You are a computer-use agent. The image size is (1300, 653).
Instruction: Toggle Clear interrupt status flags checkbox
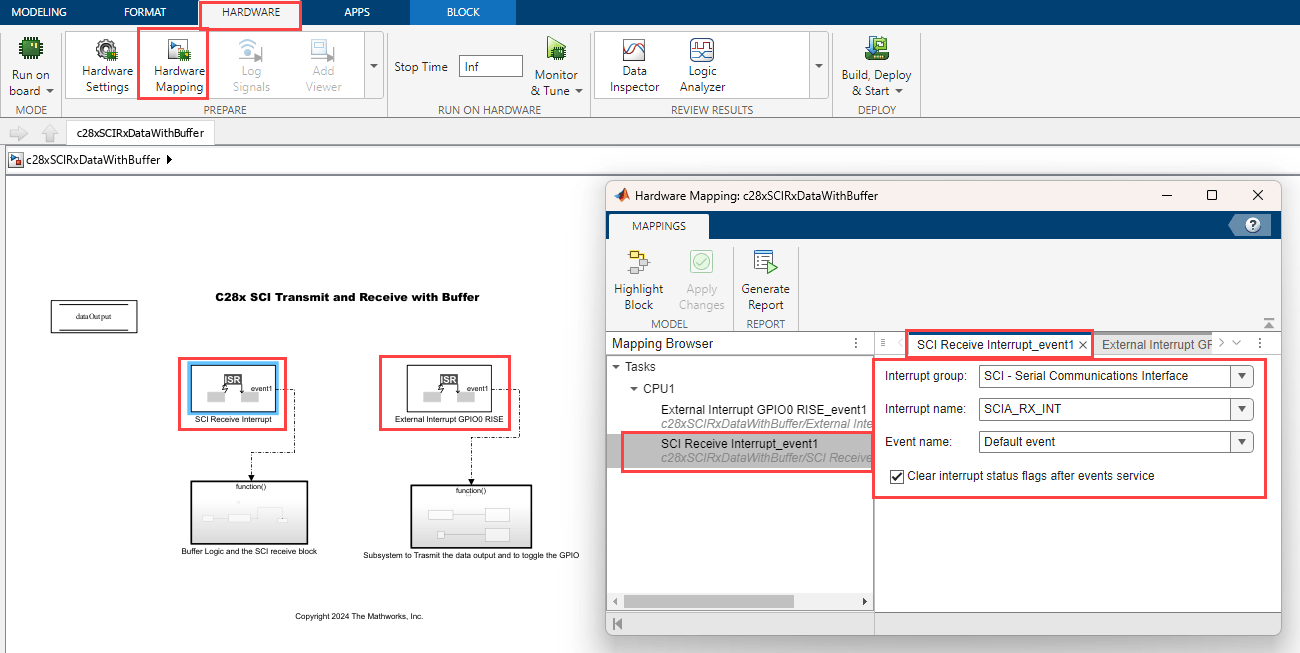coord(897,476)
